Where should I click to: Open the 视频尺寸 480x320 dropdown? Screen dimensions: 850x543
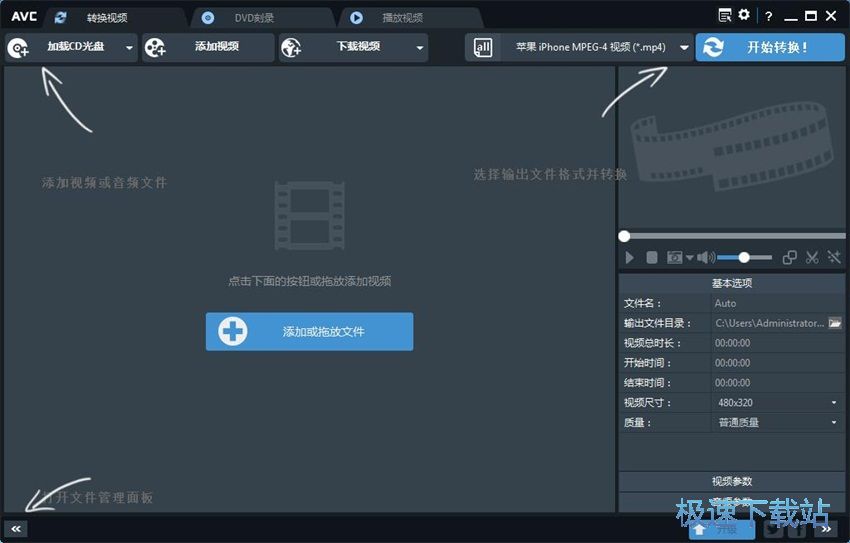tap(777, 403)
